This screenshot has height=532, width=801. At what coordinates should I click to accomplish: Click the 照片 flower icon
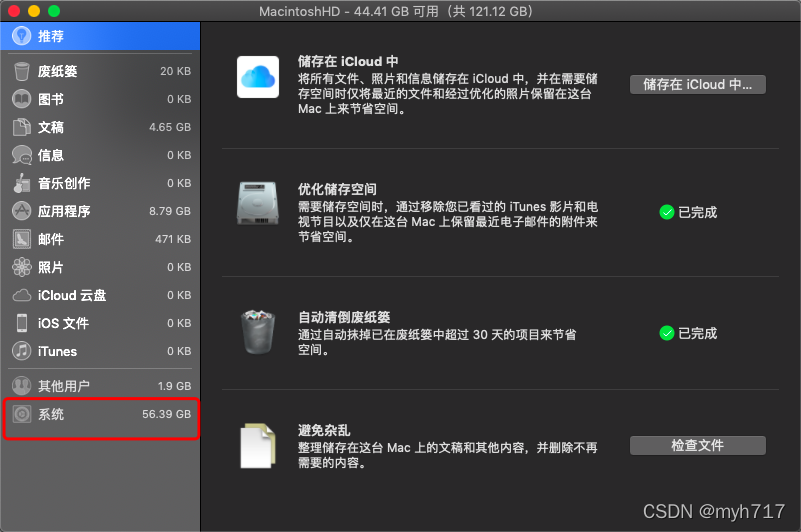point(21,267)
